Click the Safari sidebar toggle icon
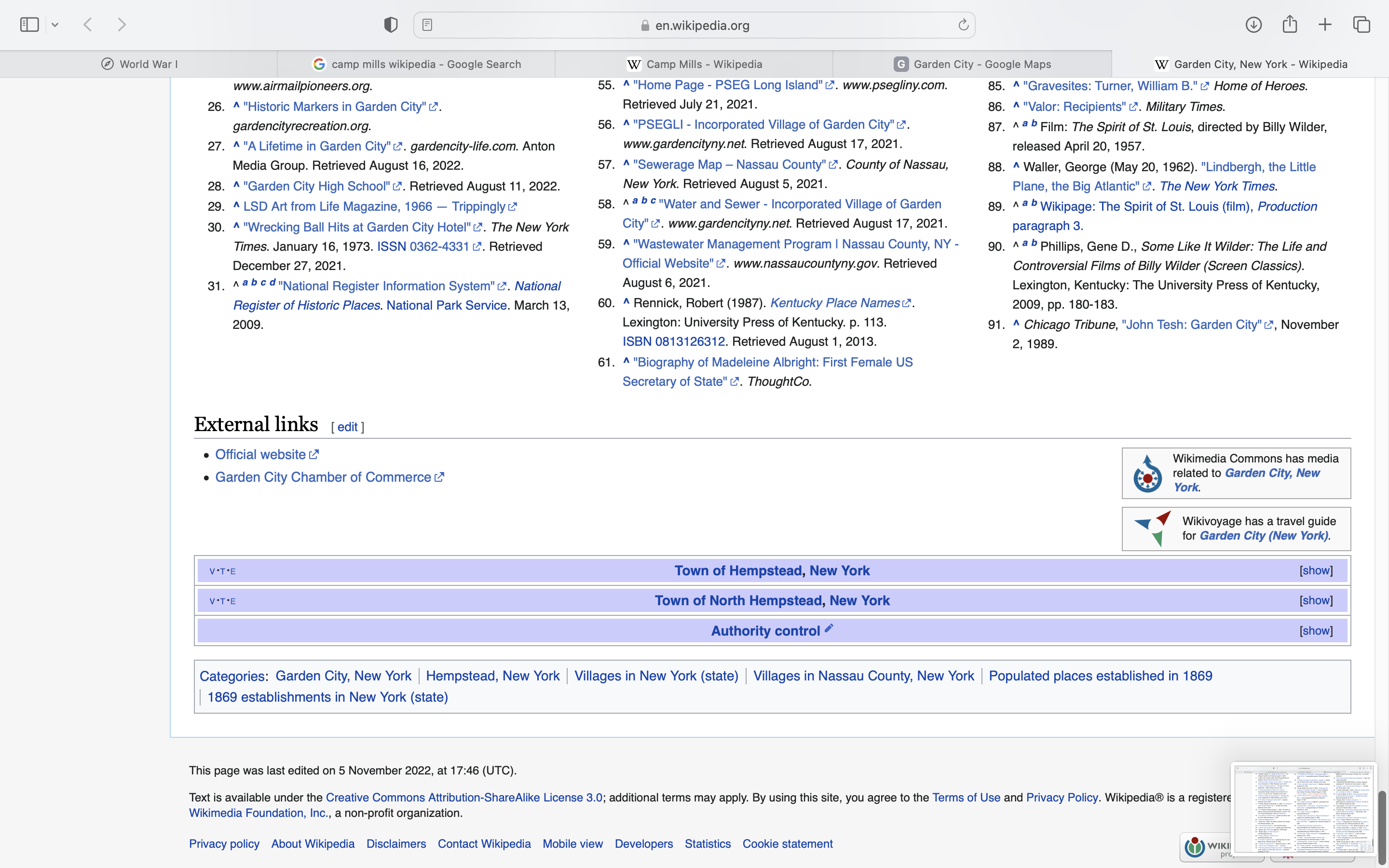The image size is (1389, 868). click(x=29, y=25)
